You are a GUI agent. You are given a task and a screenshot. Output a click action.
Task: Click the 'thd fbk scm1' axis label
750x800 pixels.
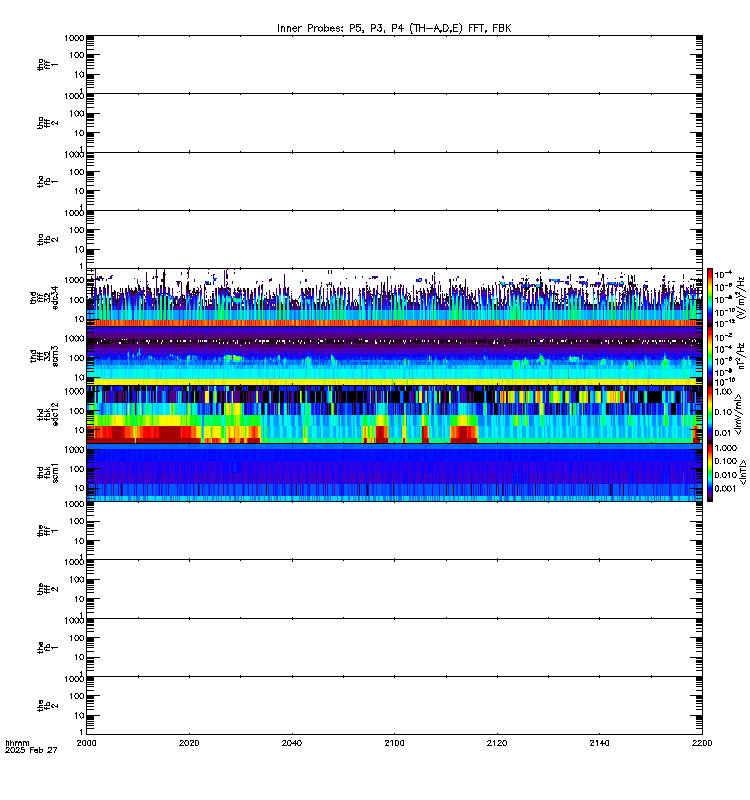pos(47,473)
